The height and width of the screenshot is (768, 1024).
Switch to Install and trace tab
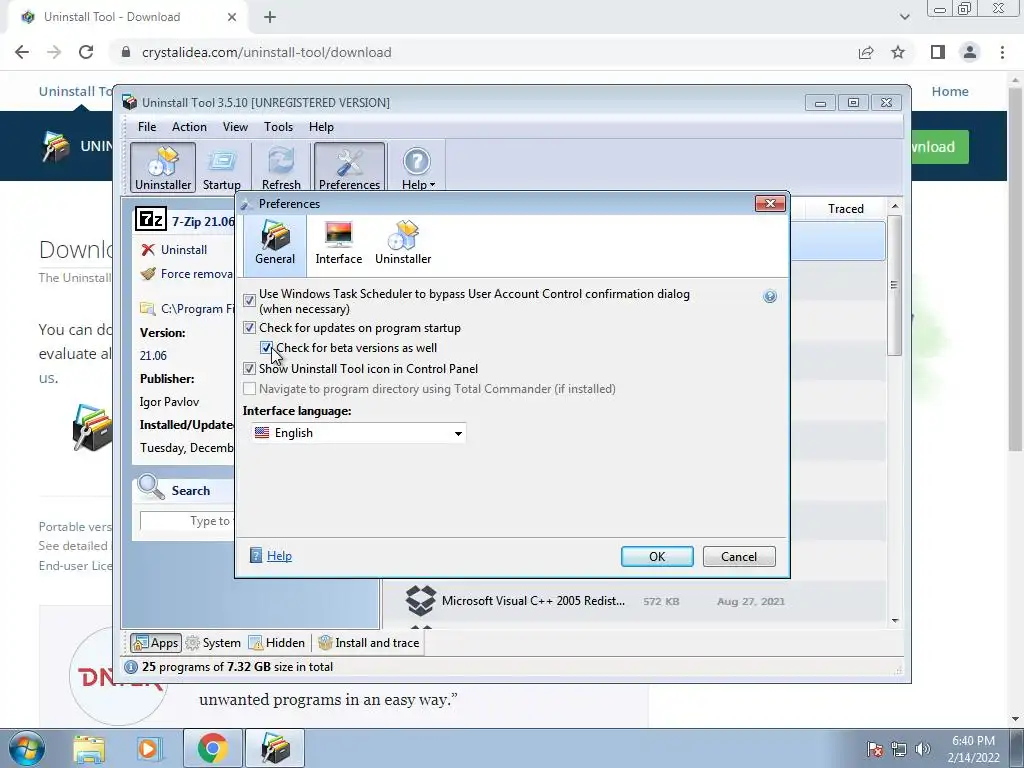pyautogui.click(x=369, y=643)
